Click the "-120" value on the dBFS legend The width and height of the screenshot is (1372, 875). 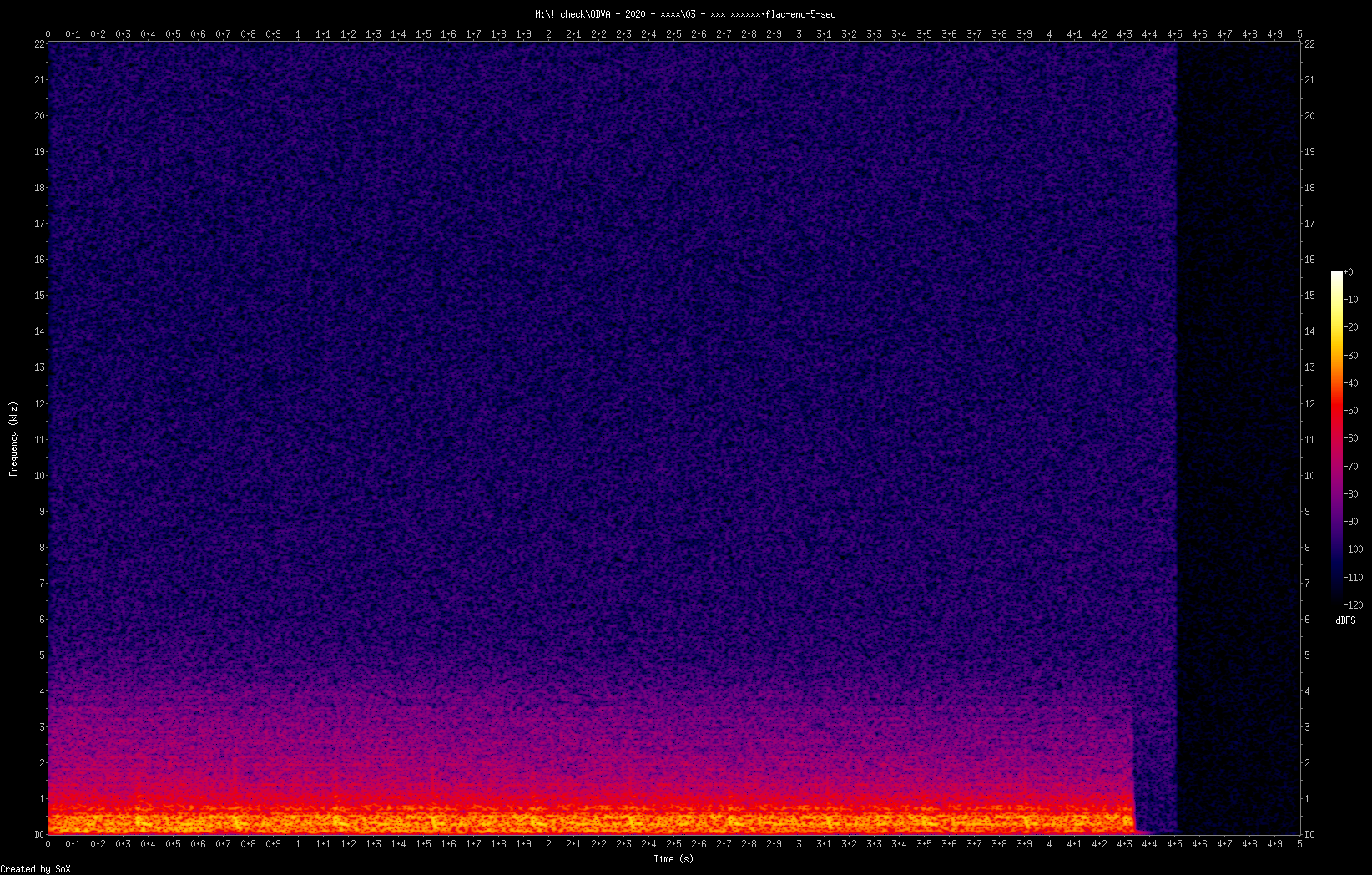pyautogui.click(x=1354, y=605)
